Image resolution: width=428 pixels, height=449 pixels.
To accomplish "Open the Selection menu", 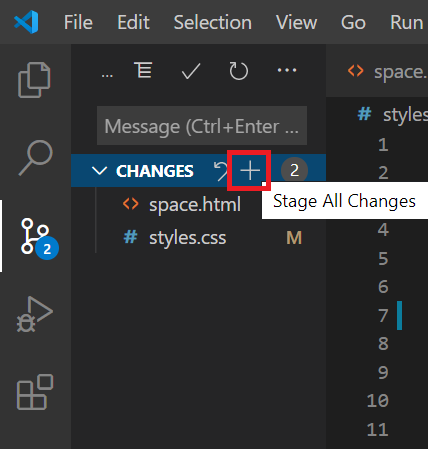I will (x=213, y=22).
